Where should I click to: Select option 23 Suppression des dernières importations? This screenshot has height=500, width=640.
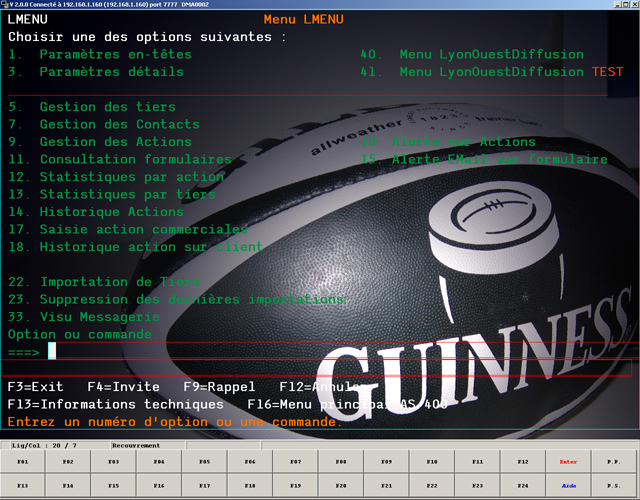pyautogui.click(x=176, y=300)
